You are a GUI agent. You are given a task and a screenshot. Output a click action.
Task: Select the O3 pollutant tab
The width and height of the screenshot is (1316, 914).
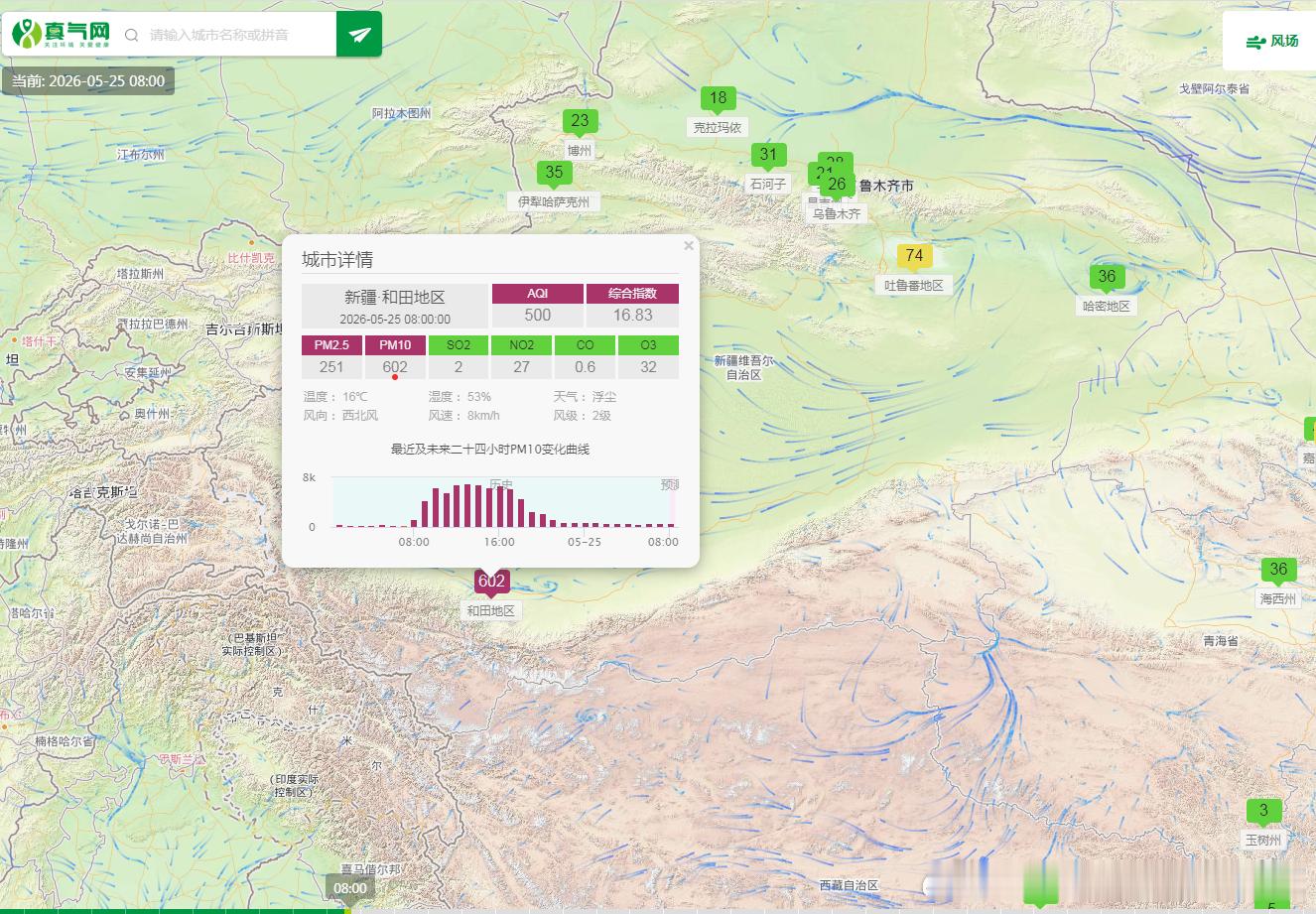point(648,345)
